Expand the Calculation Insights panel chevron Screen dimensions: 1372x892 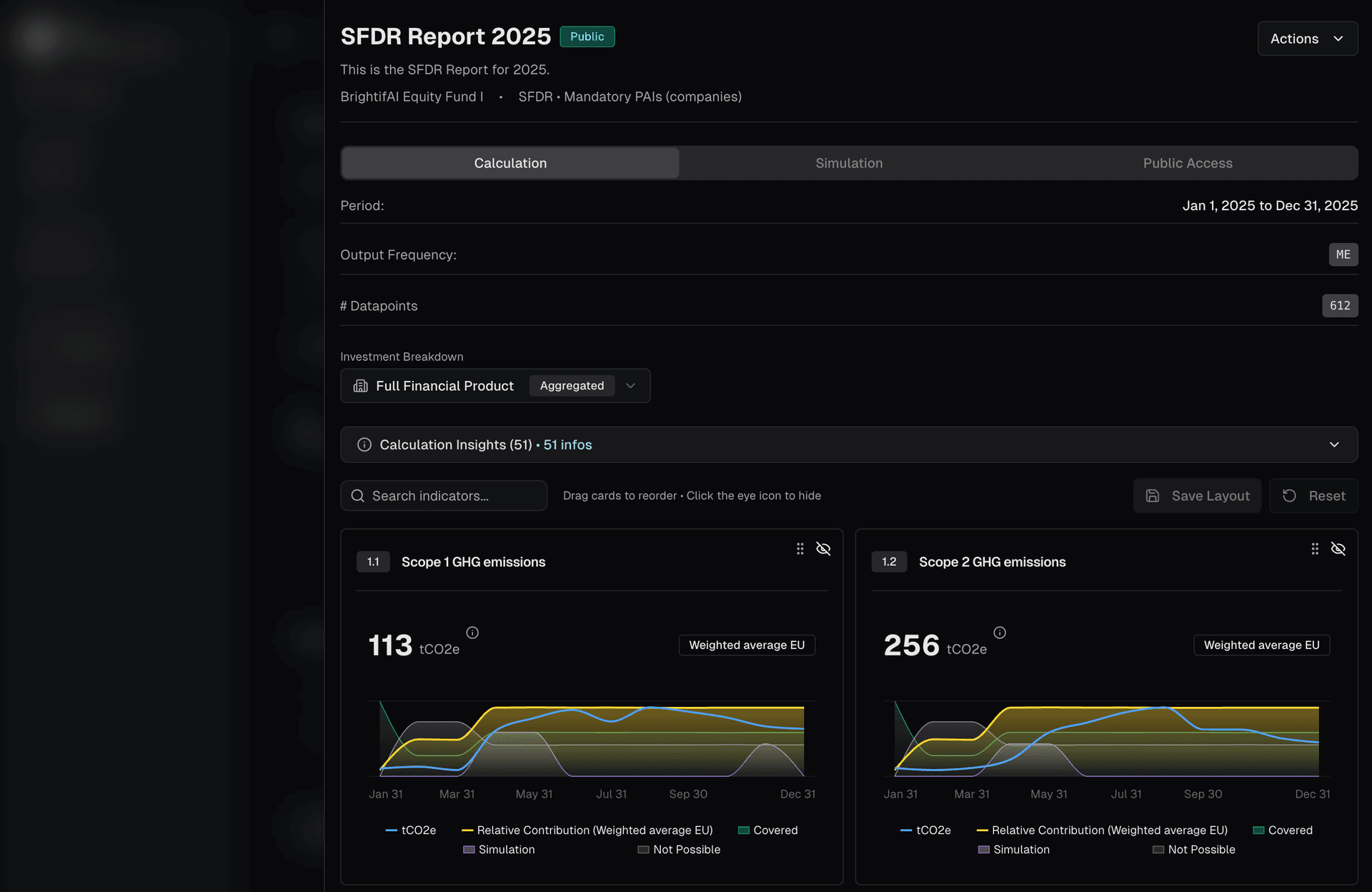pyautogui.click(x=1334, y=444)
